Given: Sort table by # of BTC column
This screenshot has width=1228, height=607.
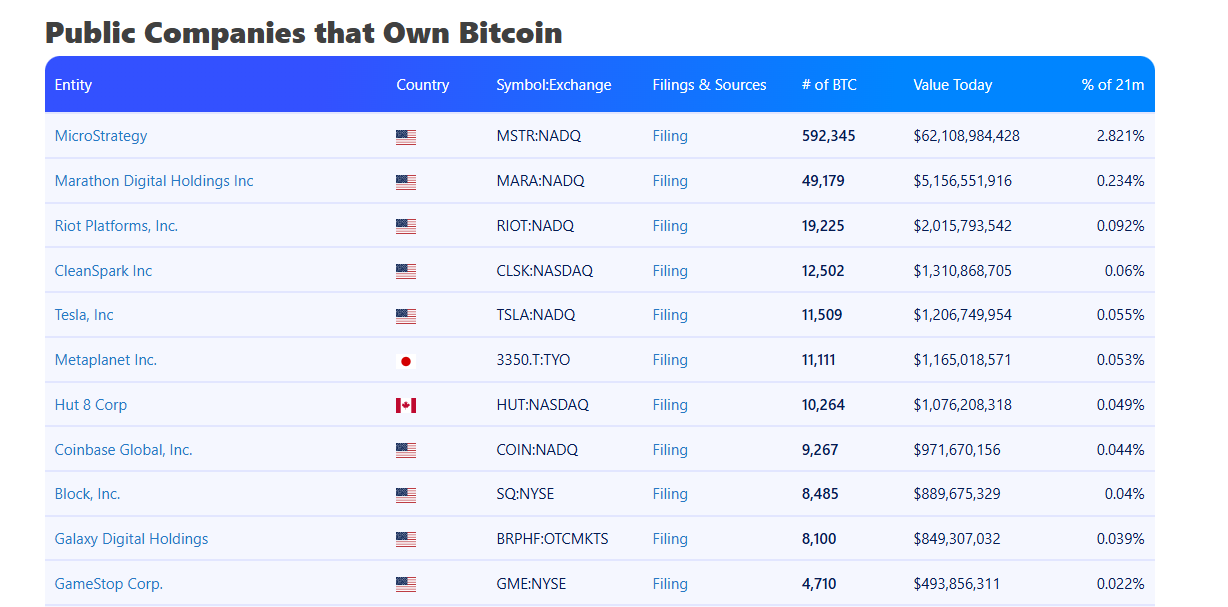Looking at the screenshot, I should [829, 85].
